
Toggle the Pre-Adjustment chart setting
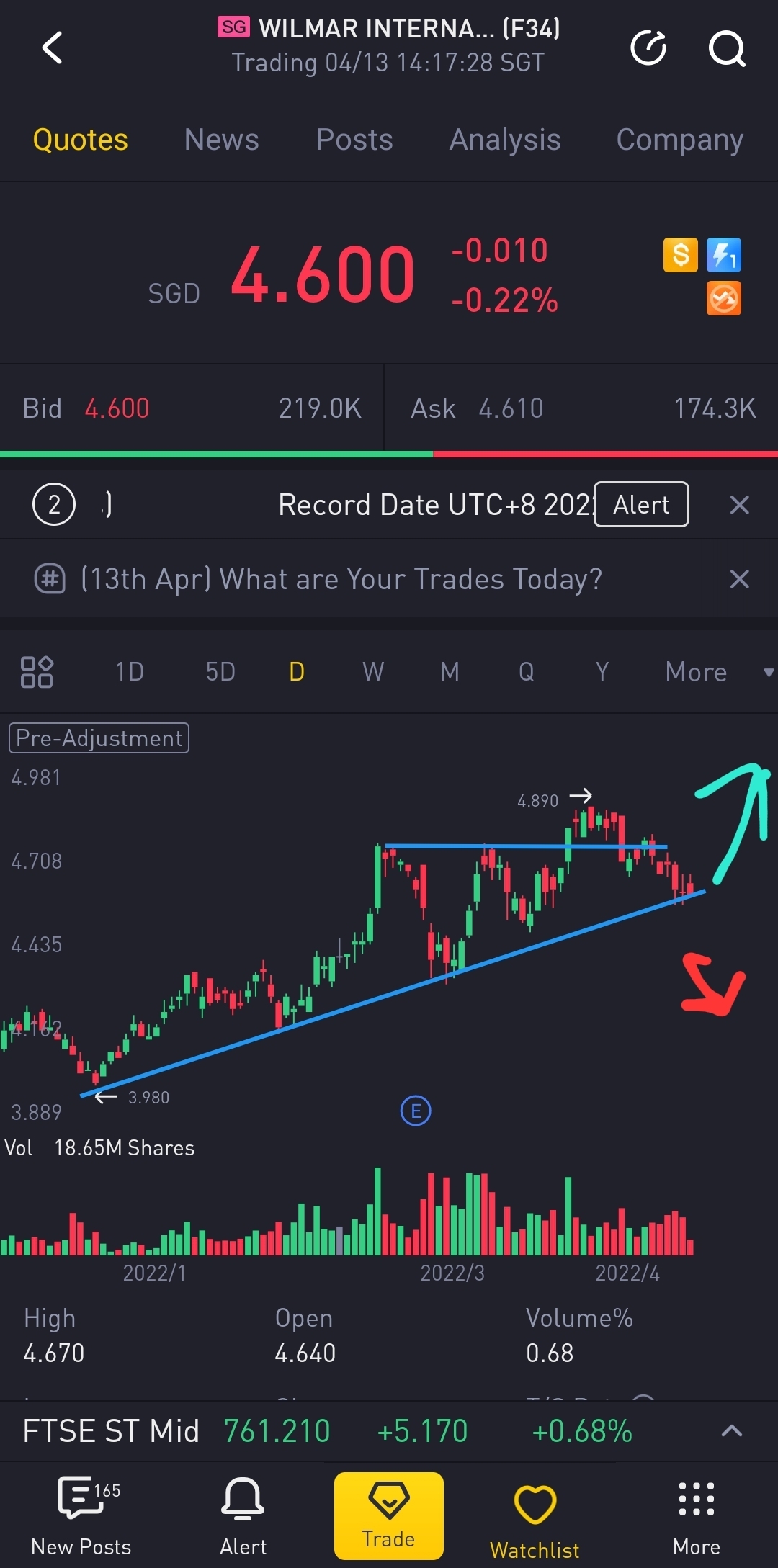(99, 738)
